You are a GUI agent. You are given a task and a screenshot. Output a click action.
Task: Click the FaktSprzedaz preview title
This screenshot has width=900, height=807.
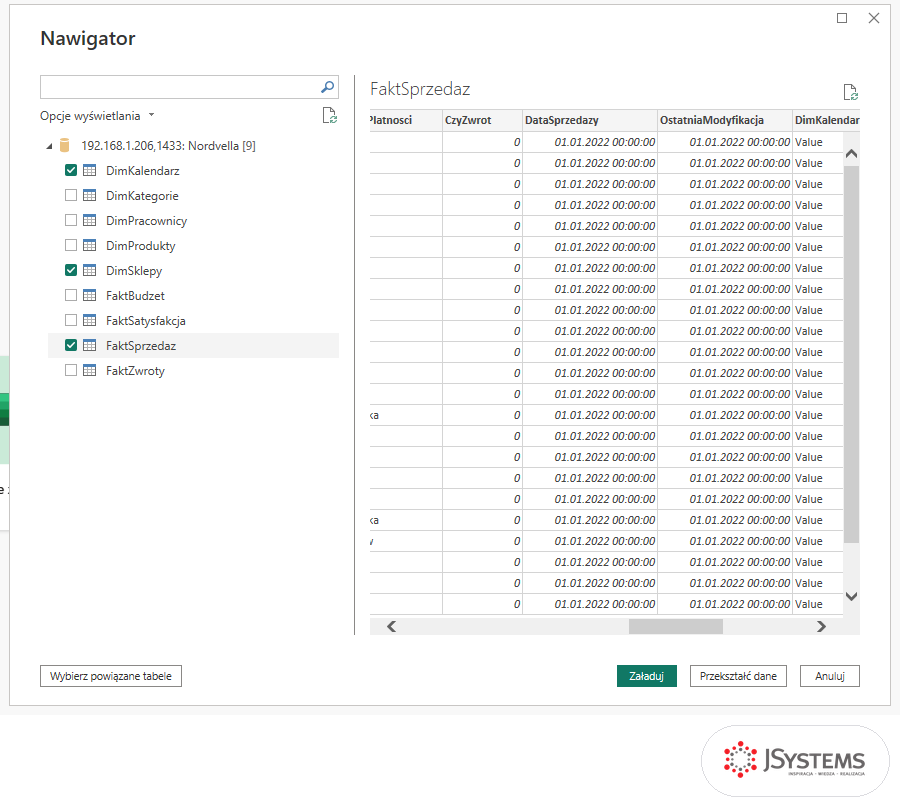click(x=420, y=89)
